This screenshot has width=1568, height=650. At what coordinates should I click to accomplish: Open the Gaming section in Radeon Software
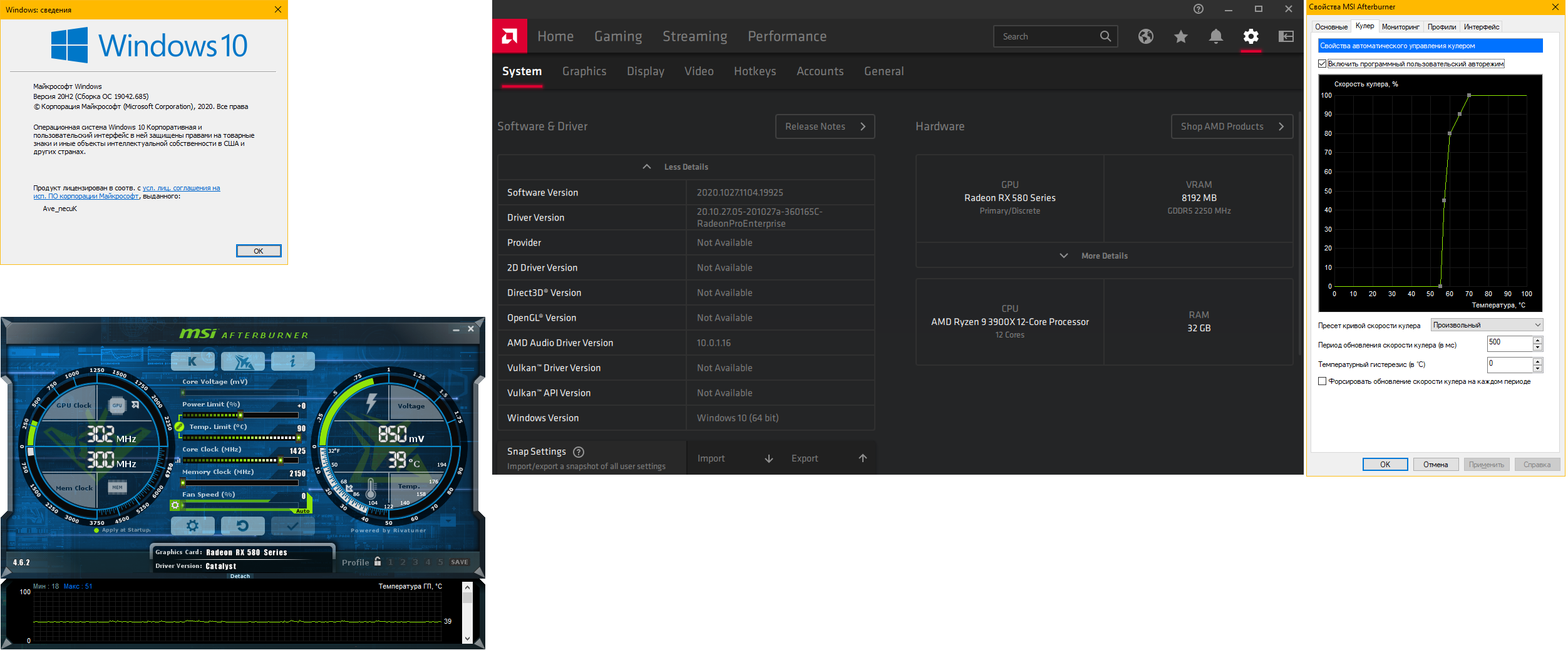click(618, 36)
